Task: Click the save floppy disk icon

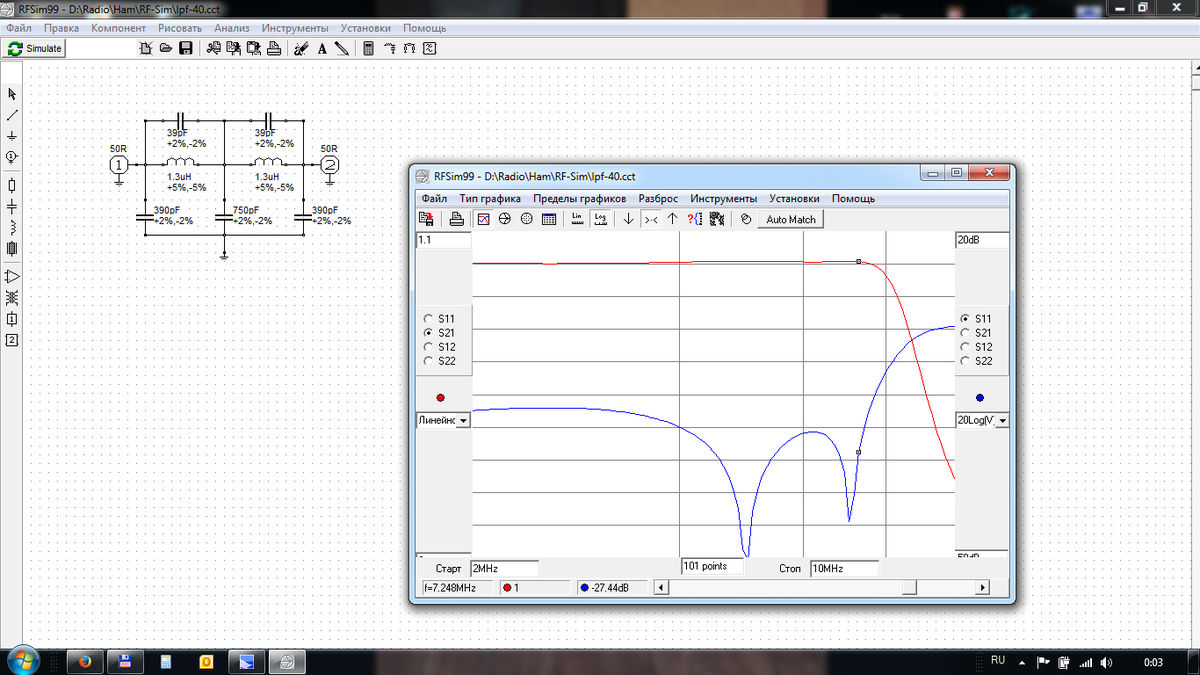Action: pos(186,48)
